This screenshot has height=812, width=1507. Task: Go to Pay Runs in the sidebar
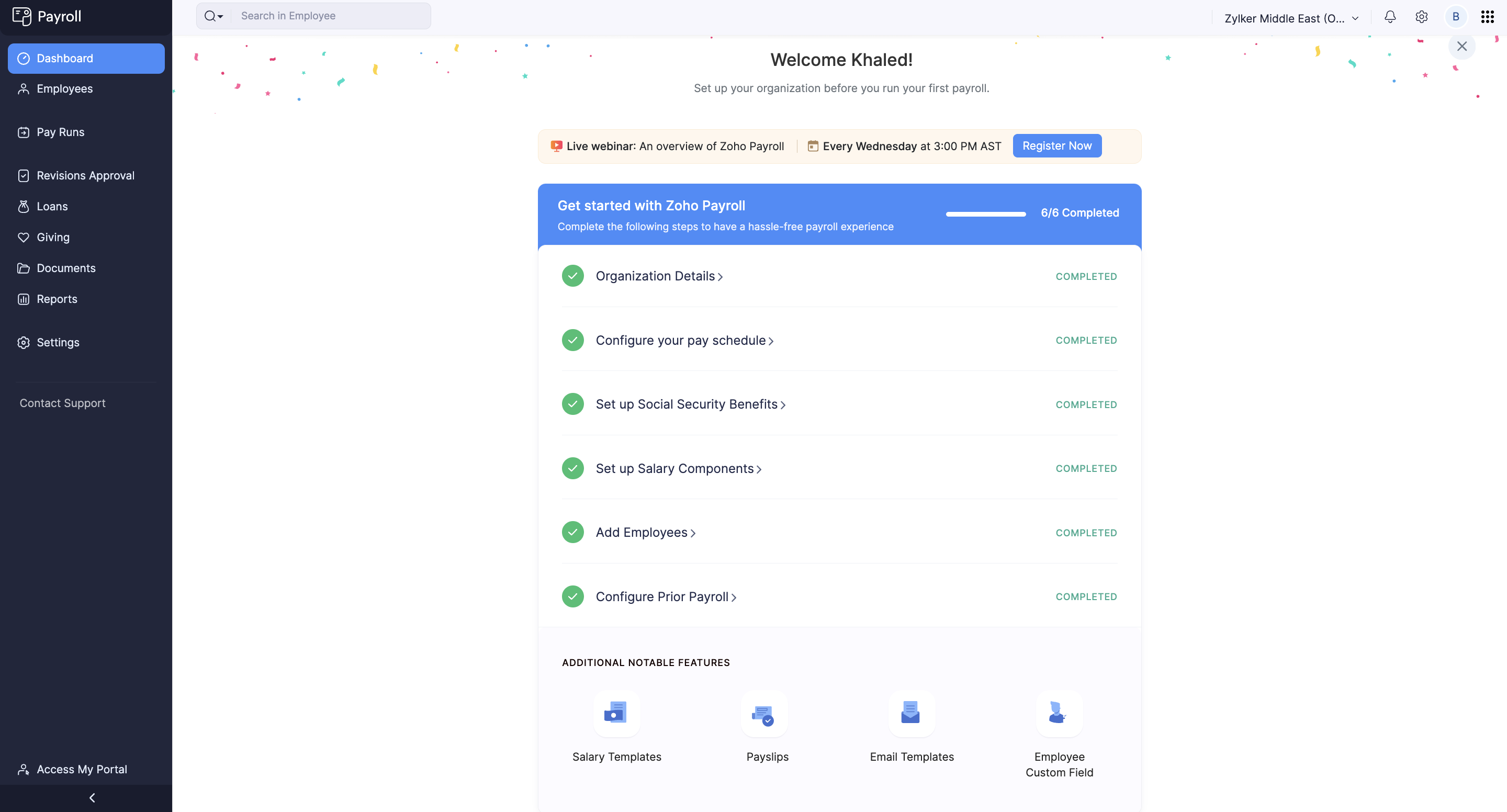pos(60,132)
